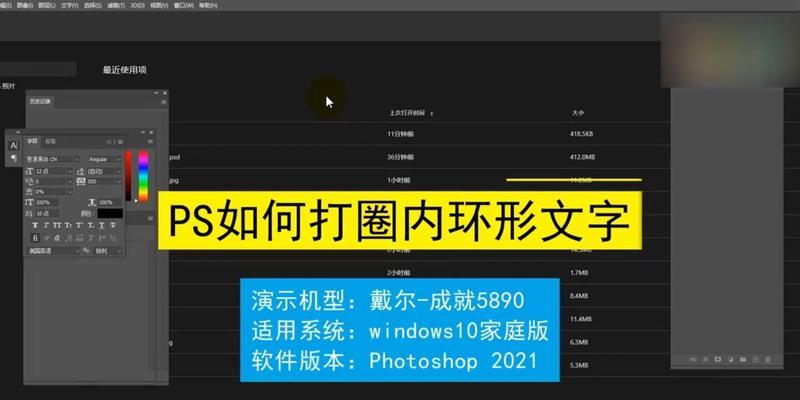Switch to the 段落 tab

pos(50,141)
